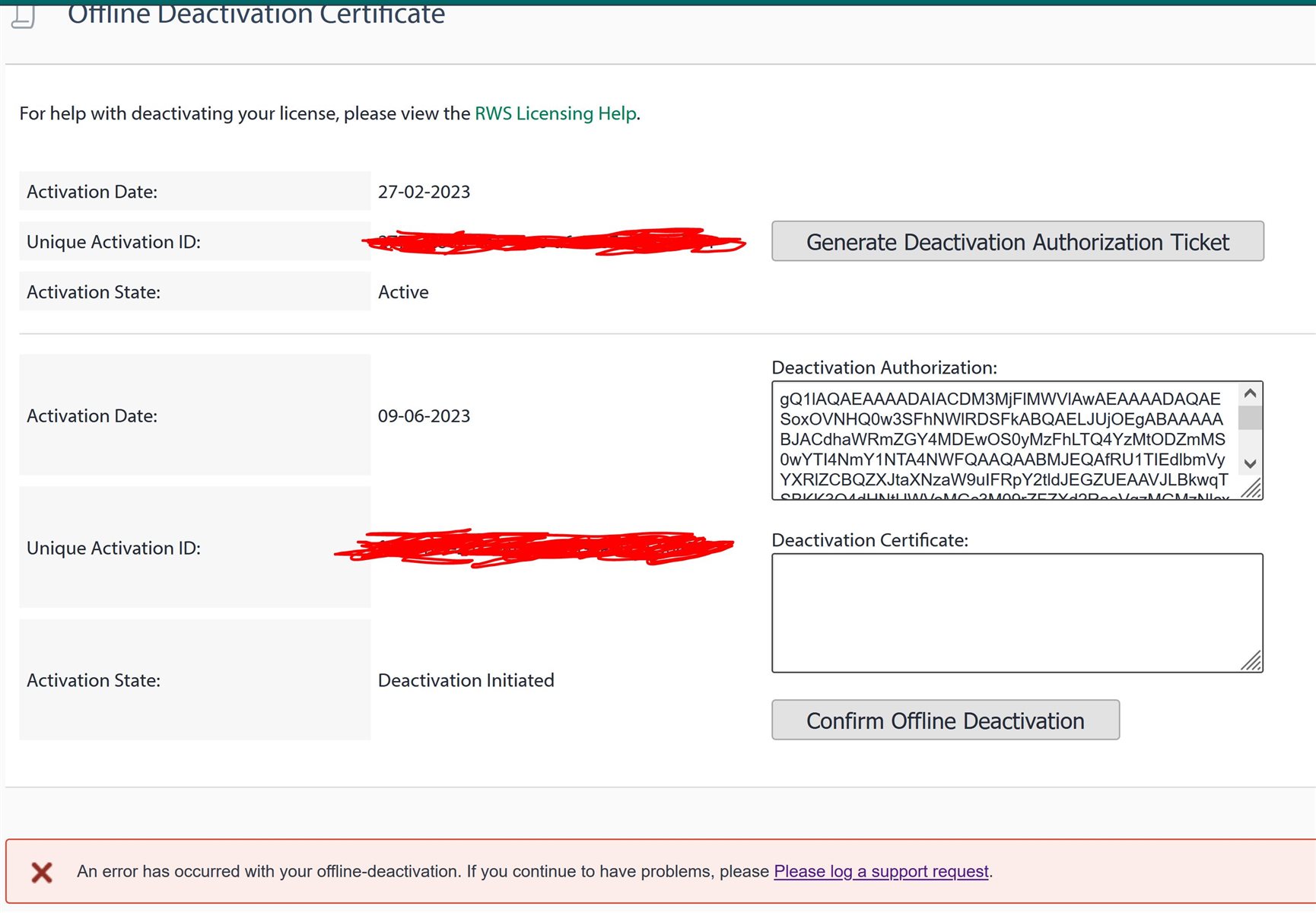The image size is (1316, 913).
Task: Click the activation date 27-02-2023
Action: [424, 192]
